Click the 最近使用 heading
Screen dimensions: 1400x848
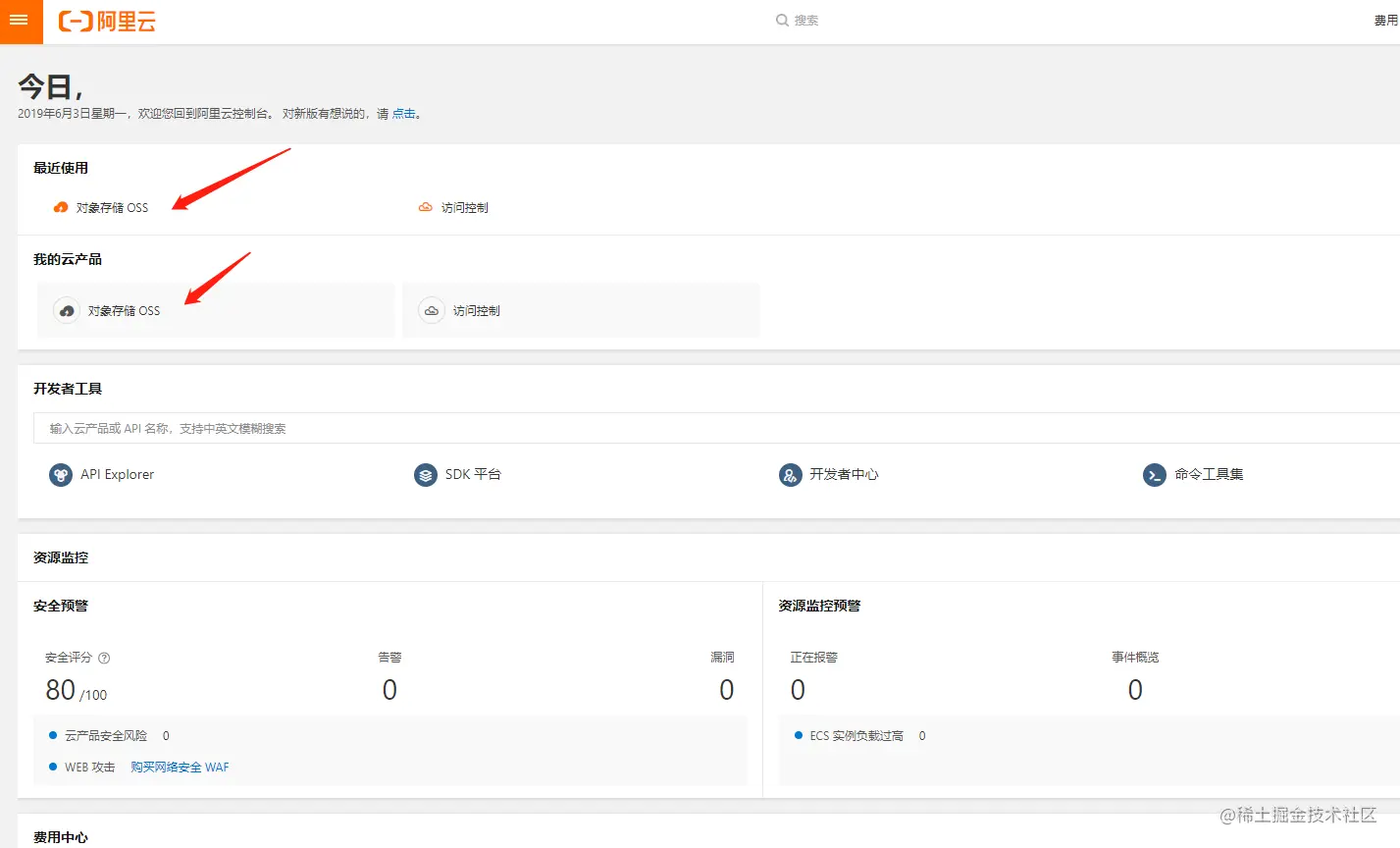[61, 168]
